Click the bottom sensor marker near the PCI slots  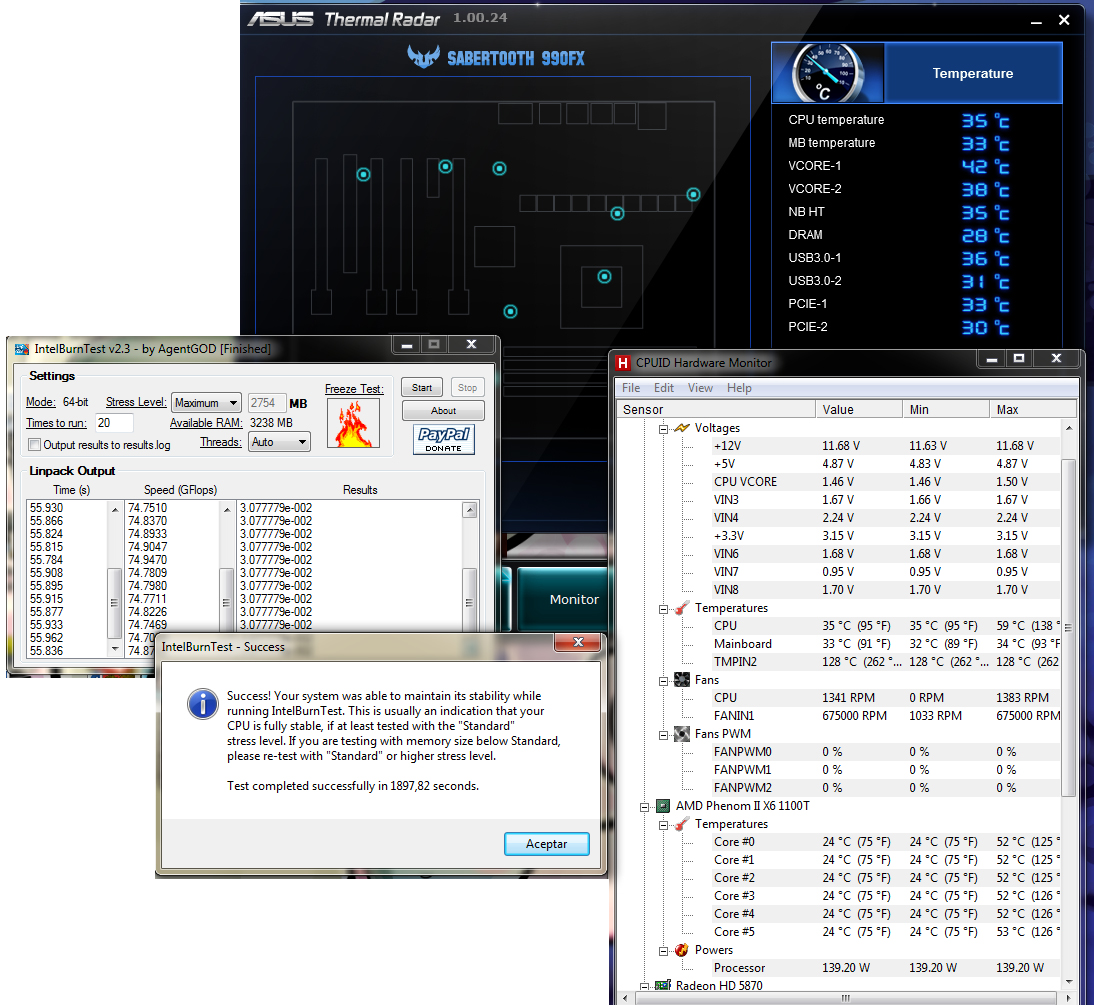point(510,311)
